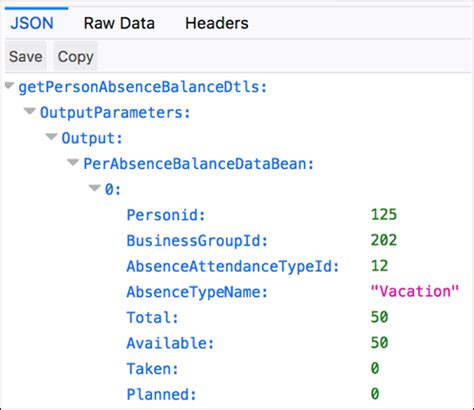474x410 pixels.
Task: Collapse the OutputParameters node
Action: [30, 111]
